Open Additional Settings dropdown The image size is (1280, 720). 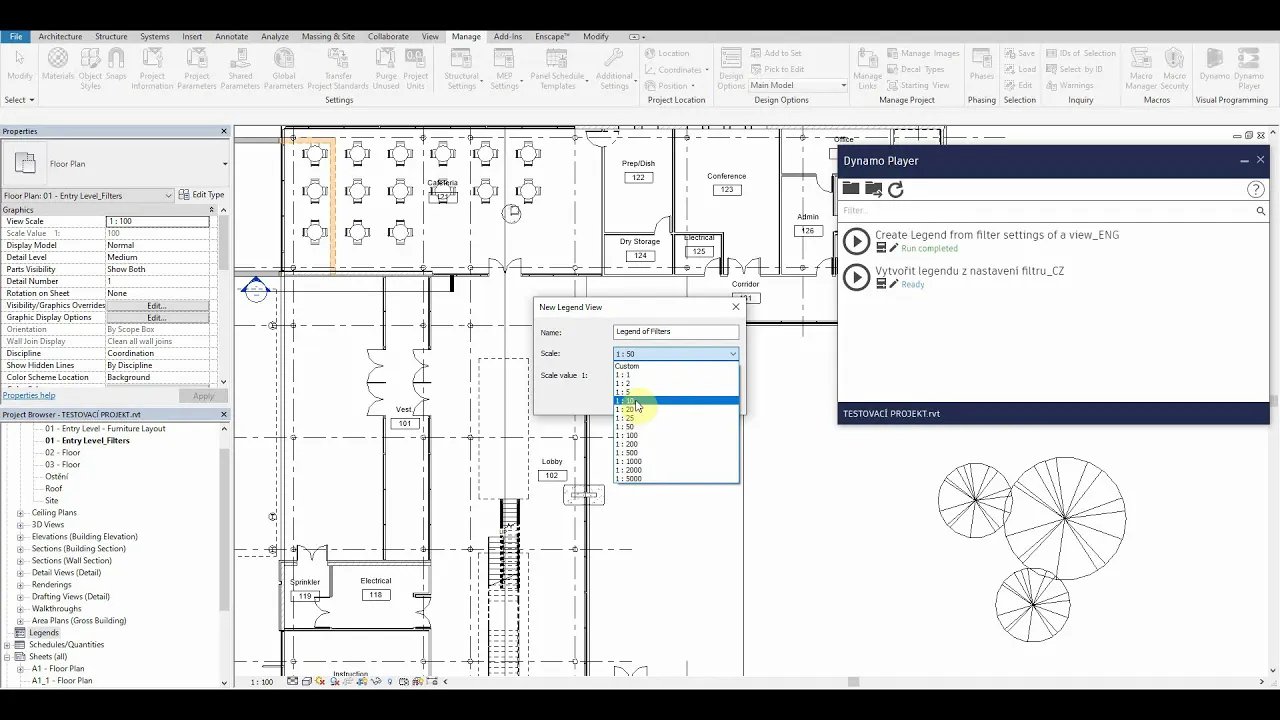(x=614, y=69)
